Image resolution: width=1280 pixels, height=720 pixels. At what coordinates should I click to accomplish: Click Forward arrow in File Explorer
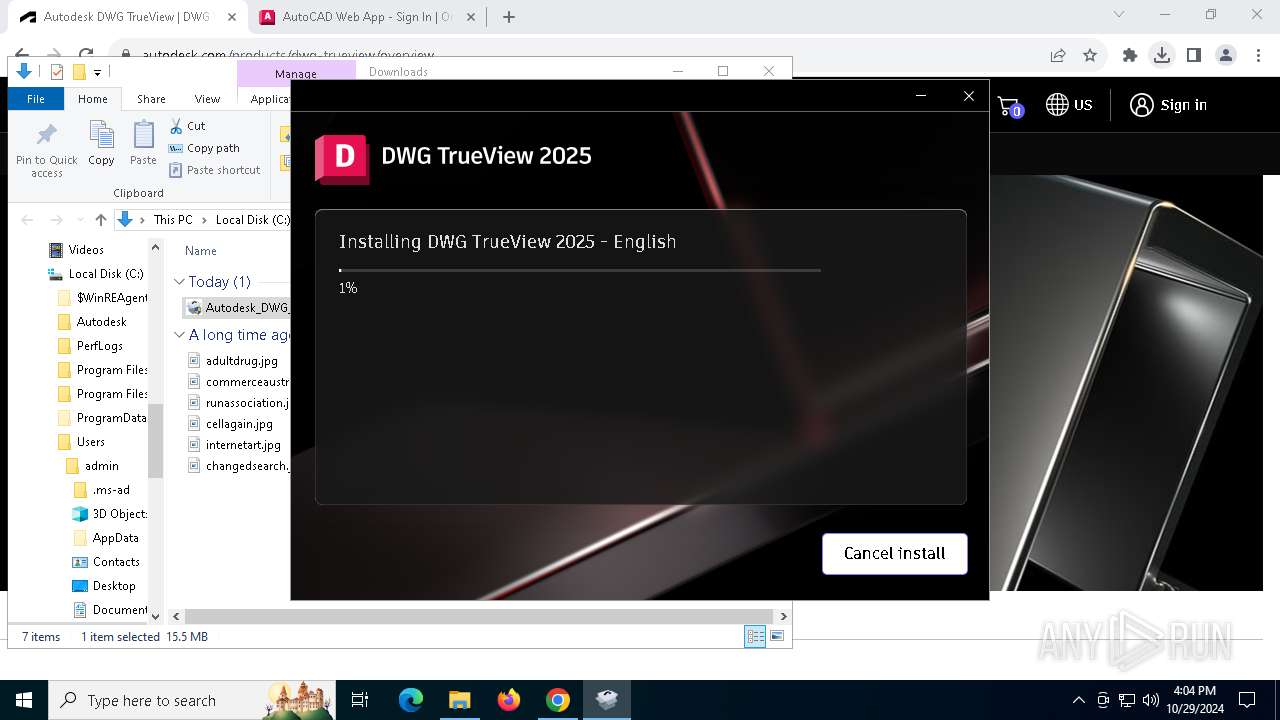[x=58, y=220]
